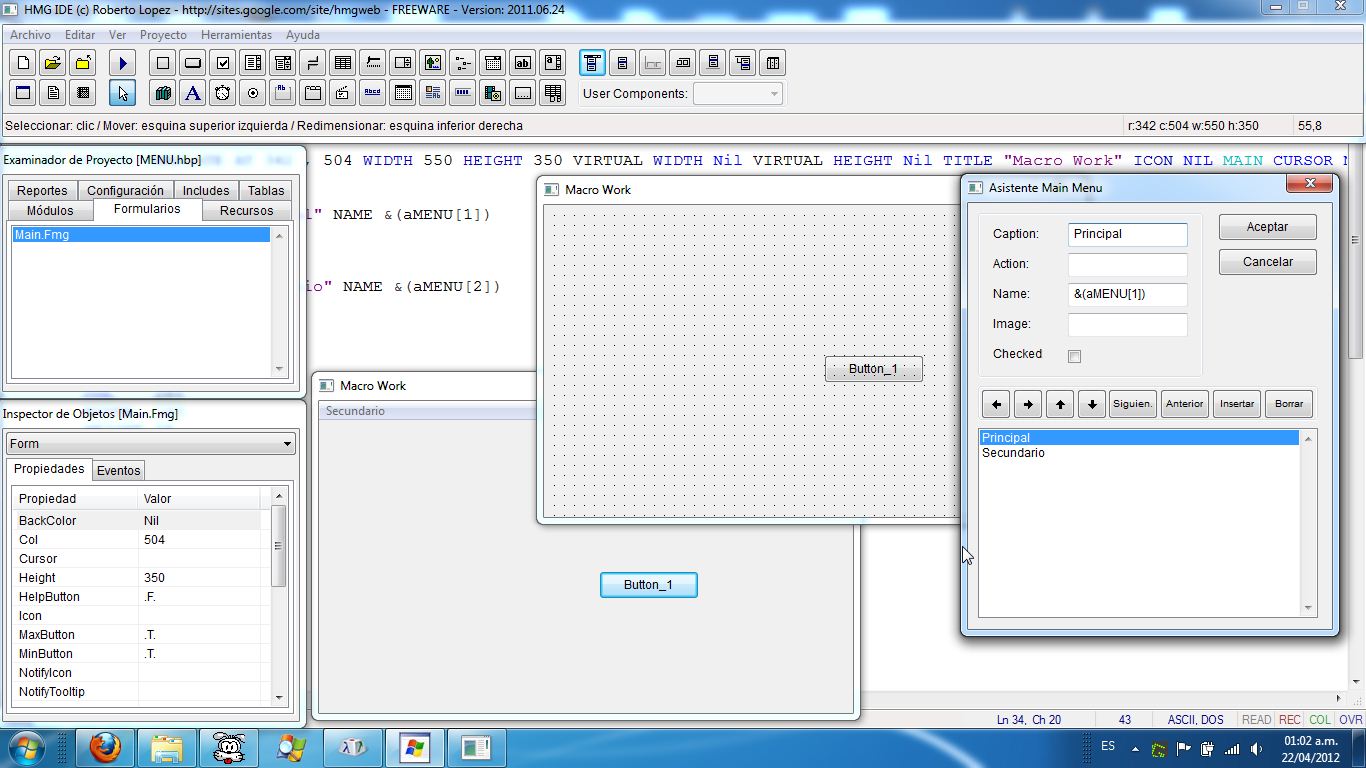1366x768 pixels.
Task: Switch to the Modulos tab in the Project Examiner
Action: [50, 210]
